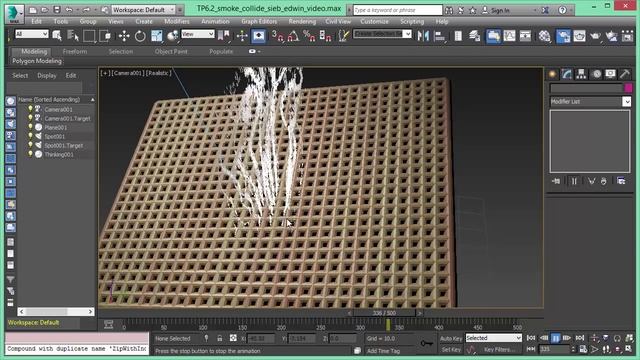Click scene explorer horizontal scrollbar
Image resolution: width=640 pixels, height=360 pixels.
[x=56, y=311]
